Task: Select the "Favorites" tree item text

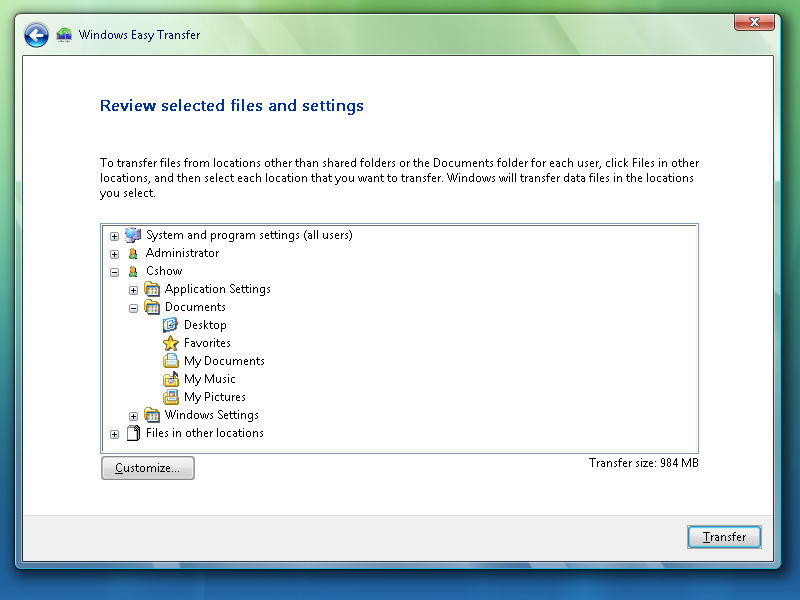Action: coord(207,343)
